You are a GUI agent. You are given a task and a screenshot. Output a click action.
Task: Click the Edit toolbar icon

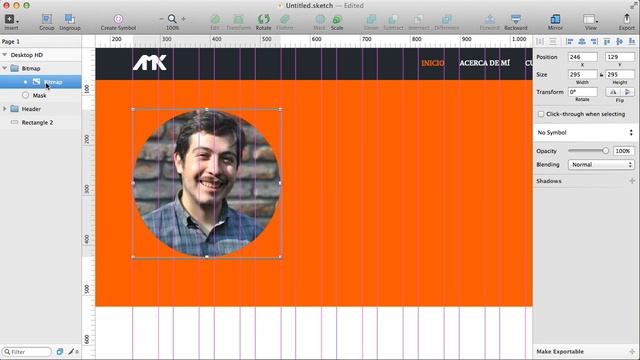(x=215, y=19)
